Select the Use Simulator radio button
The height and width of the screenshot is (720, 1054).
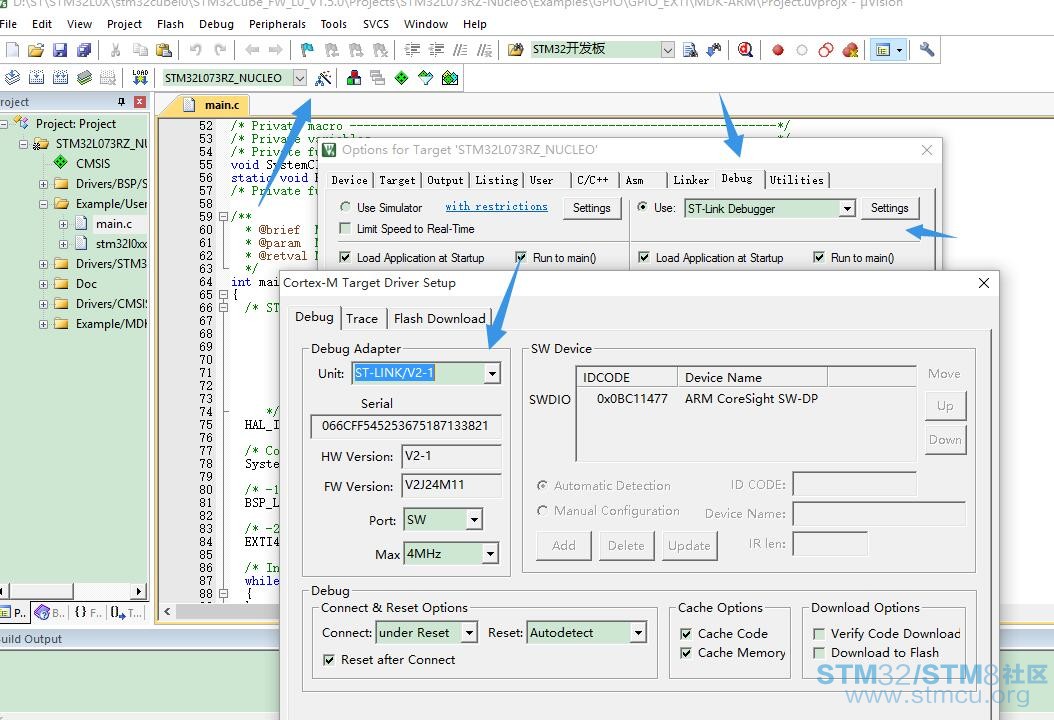(x=346, y=207)
